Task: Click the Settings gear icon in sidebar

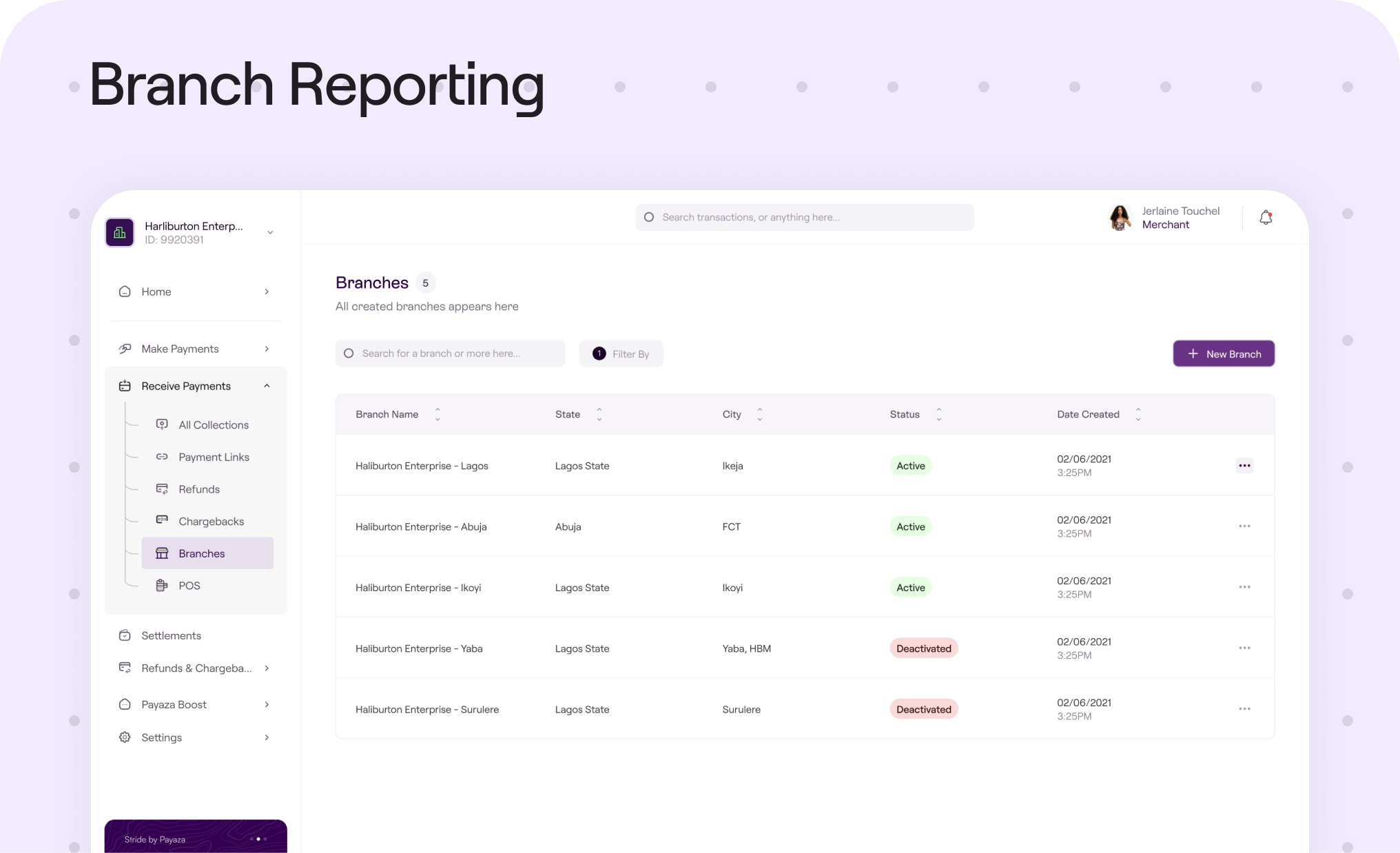Action: pyautogui.click(x=125, y=737)
